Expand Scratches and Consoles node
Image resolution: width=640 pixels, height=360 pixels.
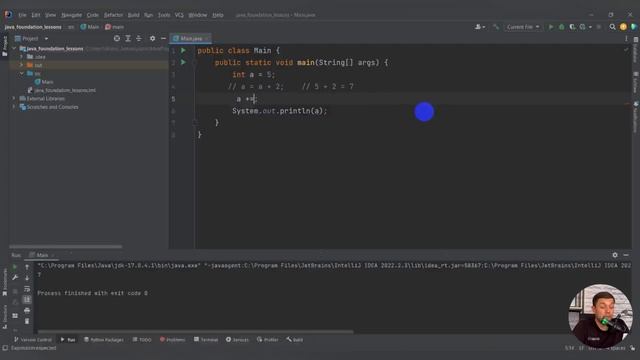[x=14, y=107]
